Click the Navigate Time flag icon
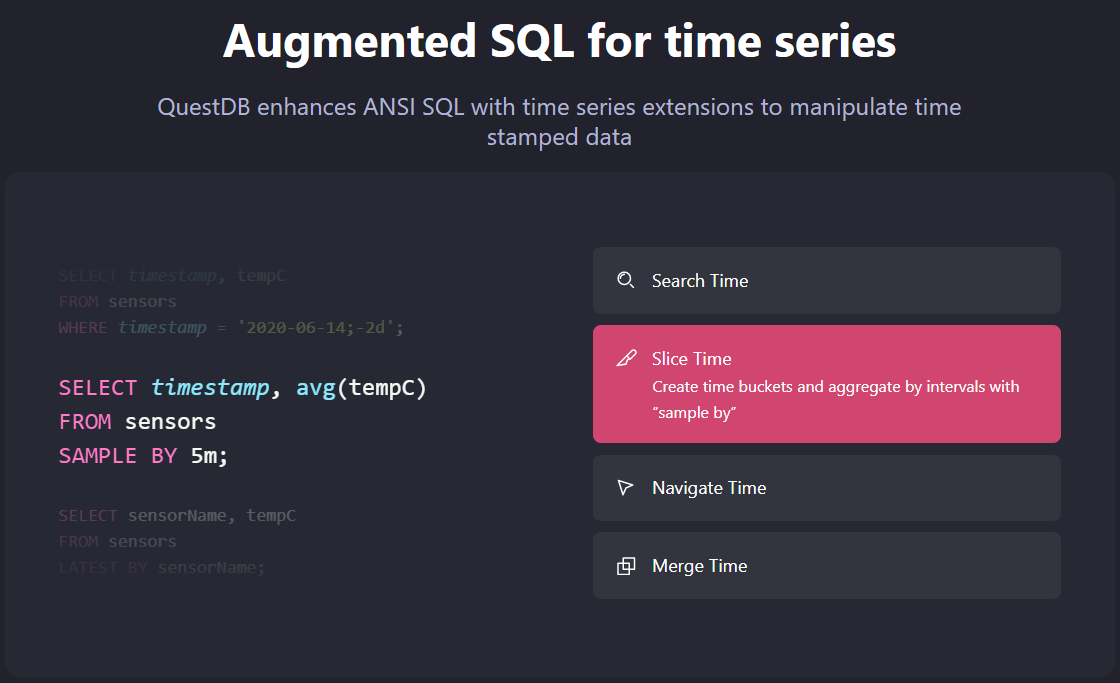 click(x=626, y=488)
